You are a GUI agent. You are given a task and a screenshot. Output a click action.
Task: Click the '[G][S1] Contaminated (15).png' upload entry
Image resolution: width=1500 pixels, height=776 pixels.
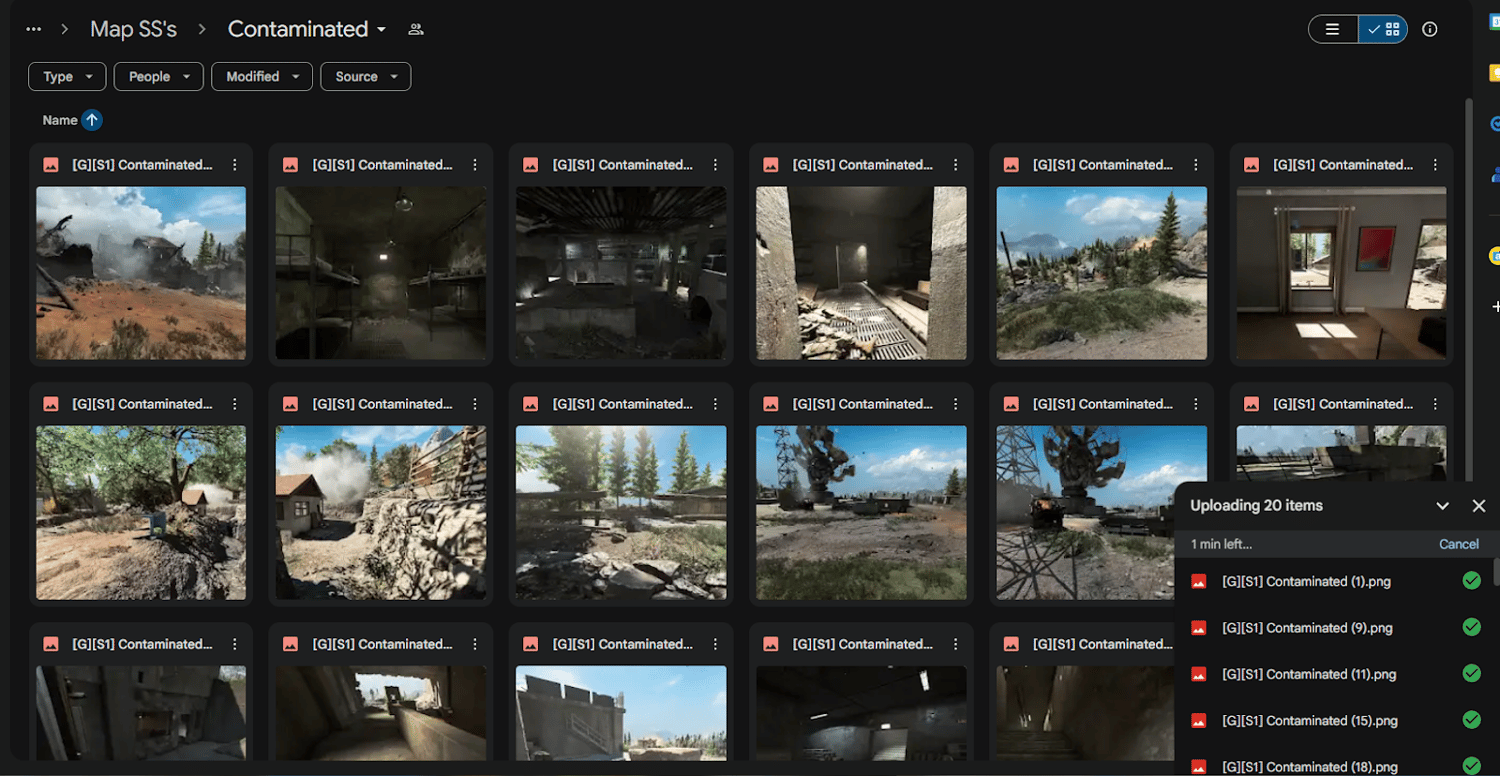click(1335, 720)
